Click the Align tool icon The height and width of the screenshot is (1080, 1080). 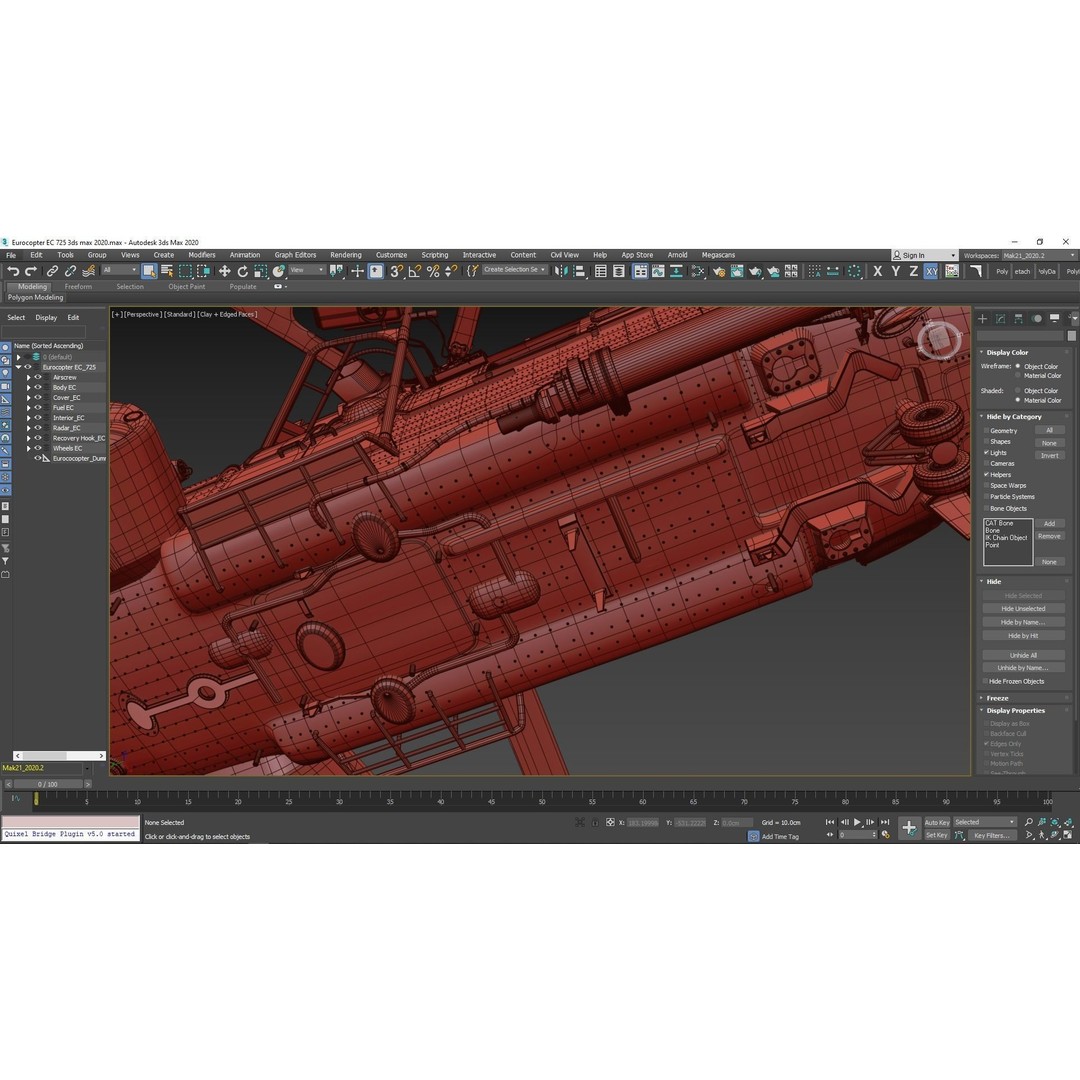579,271
